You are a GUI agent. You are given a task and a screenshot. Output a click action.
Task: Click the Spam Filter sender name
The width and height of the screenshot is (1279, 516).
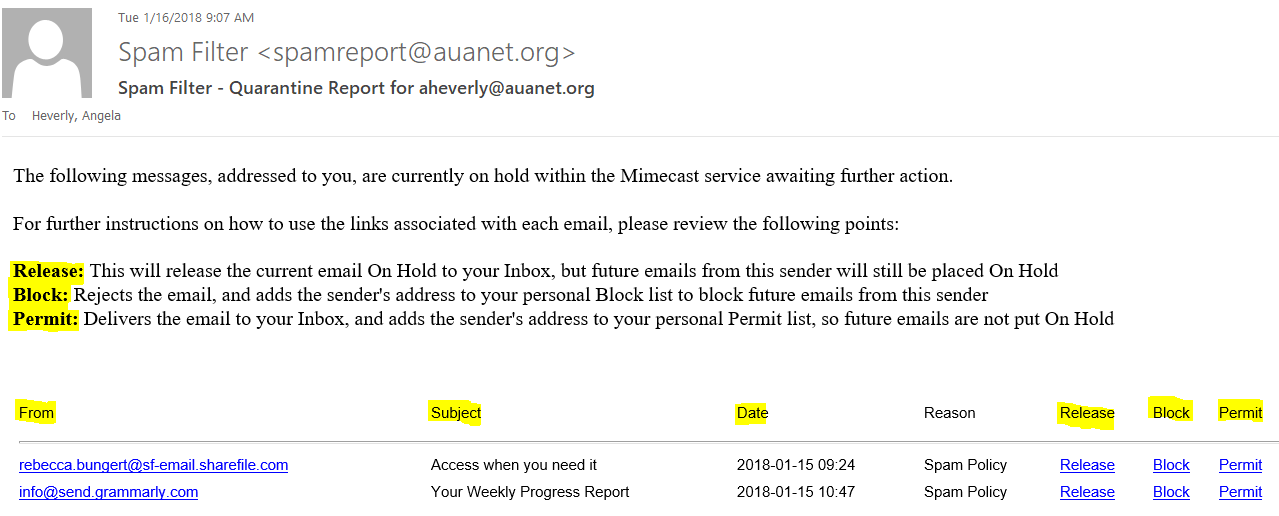pyautogui.click(x=346, y=52)
